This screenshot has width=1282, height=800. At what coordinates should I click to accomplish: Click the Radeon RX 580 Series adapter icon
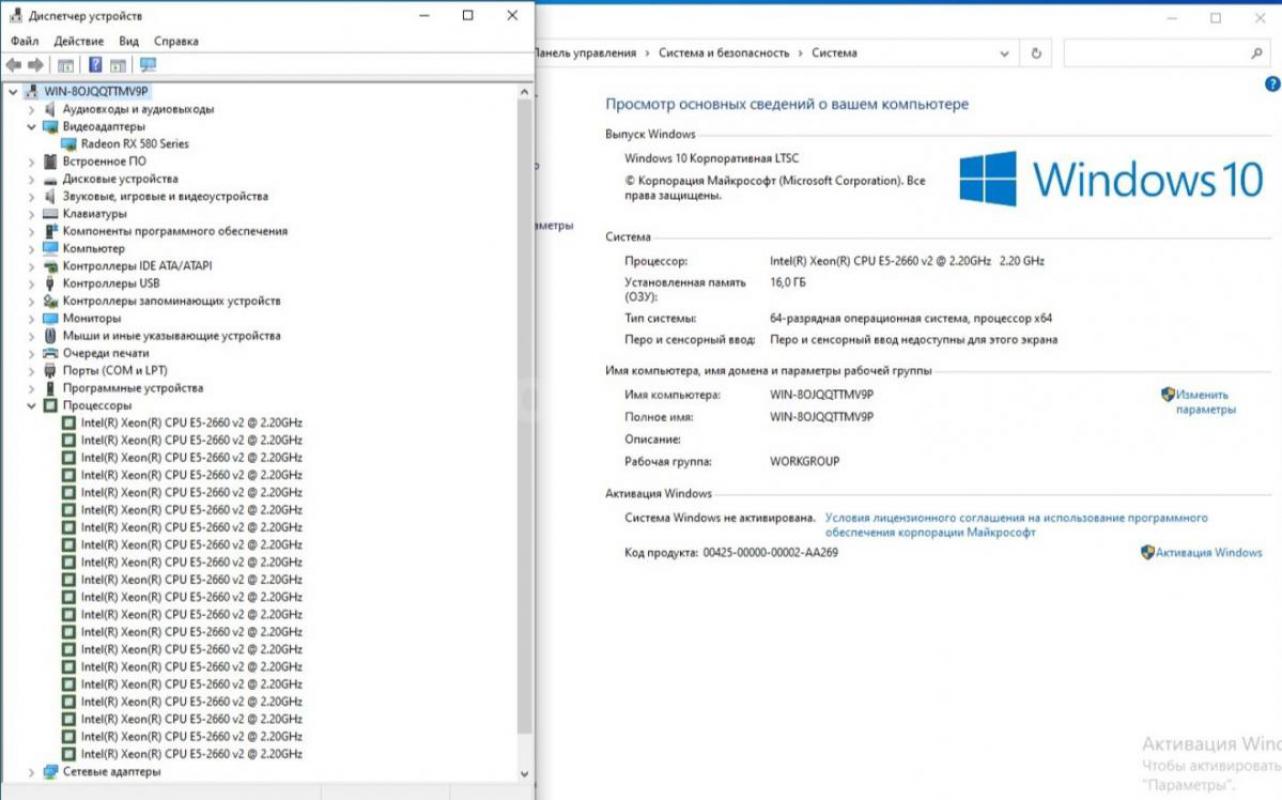click(69, 144)
